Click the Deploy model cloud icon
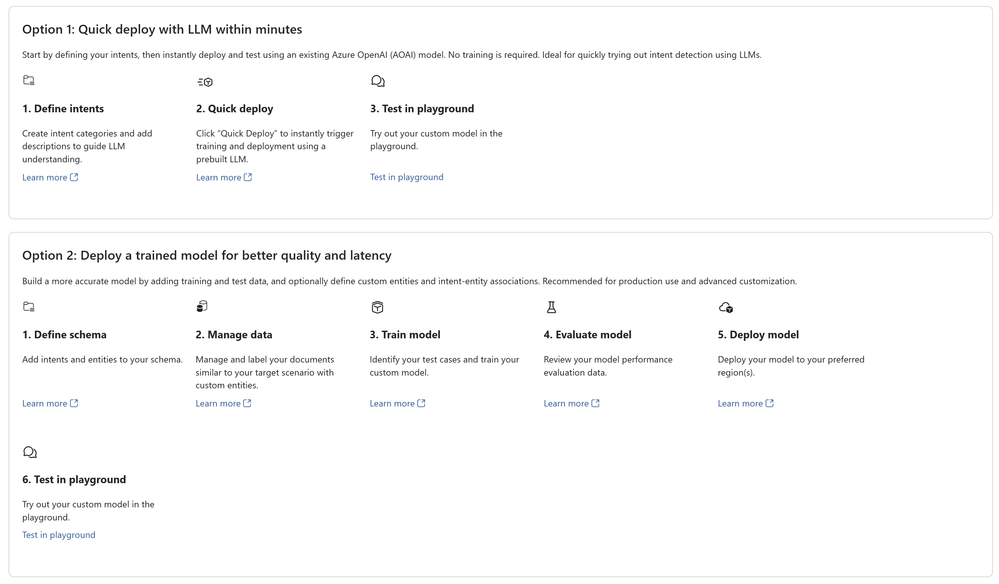Screen dimensions: 999x584 pyautogui.click(x=726, y=308)
